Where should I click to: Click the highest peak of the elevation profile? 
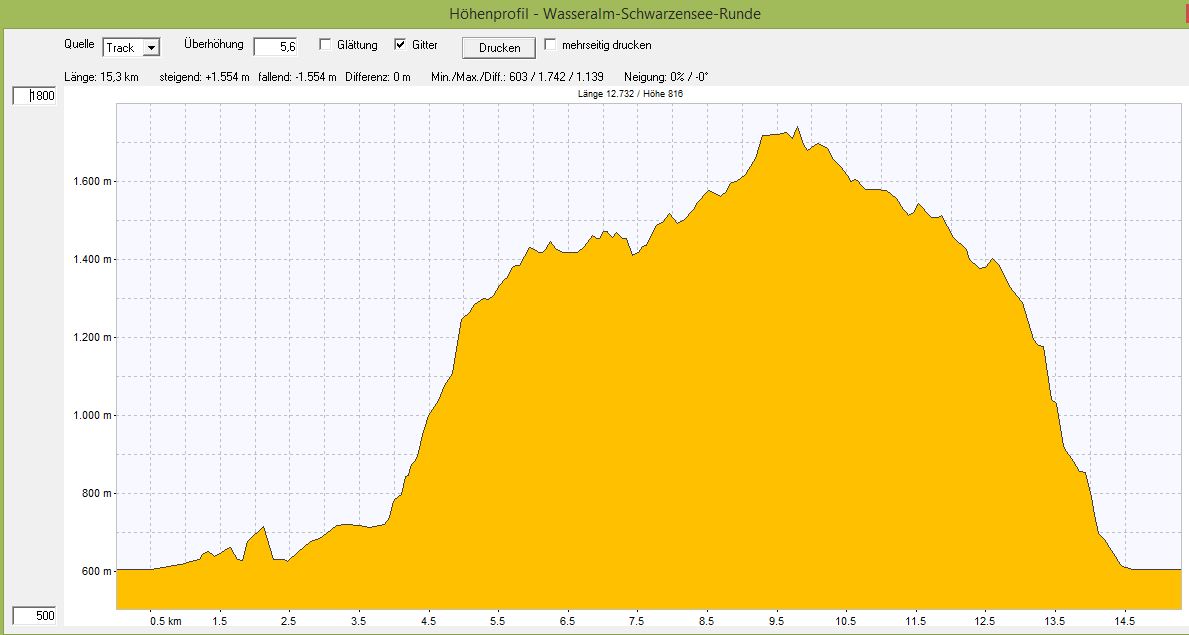coord(797,128)
